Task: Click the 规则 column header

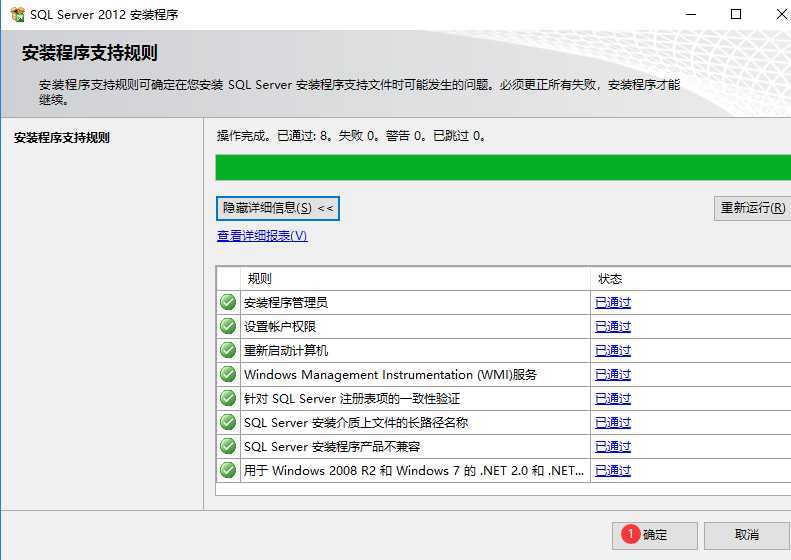Action: click(415, 278)
